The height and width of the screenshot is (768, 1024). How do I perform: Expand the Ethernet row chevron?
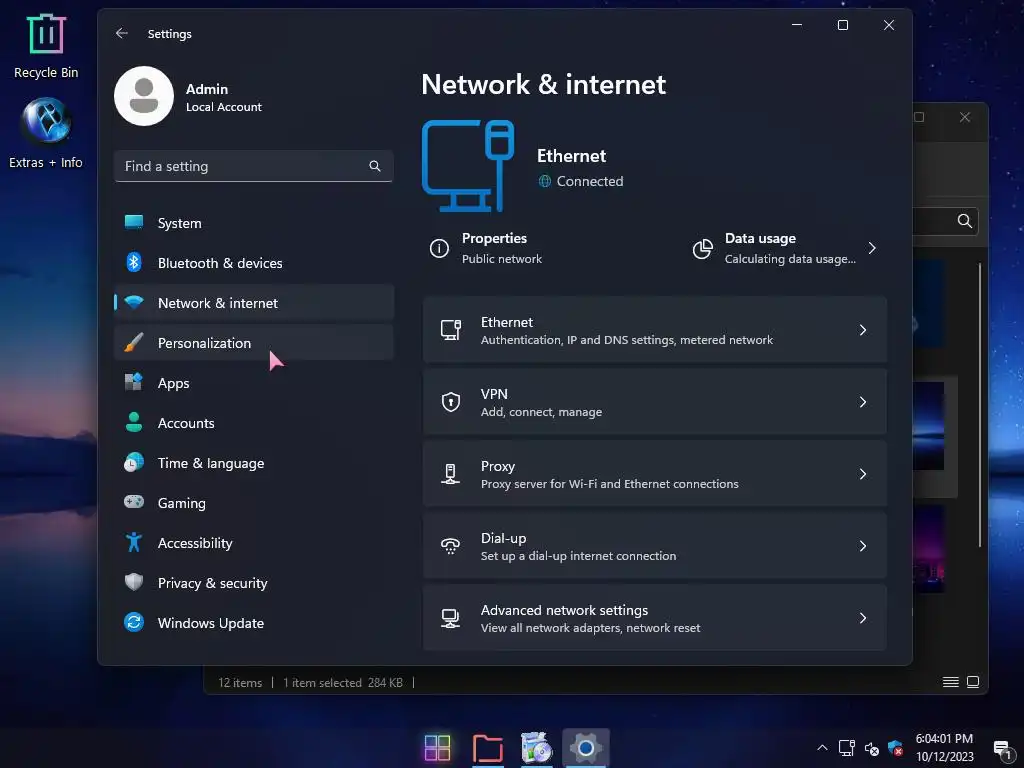[863, 330]
